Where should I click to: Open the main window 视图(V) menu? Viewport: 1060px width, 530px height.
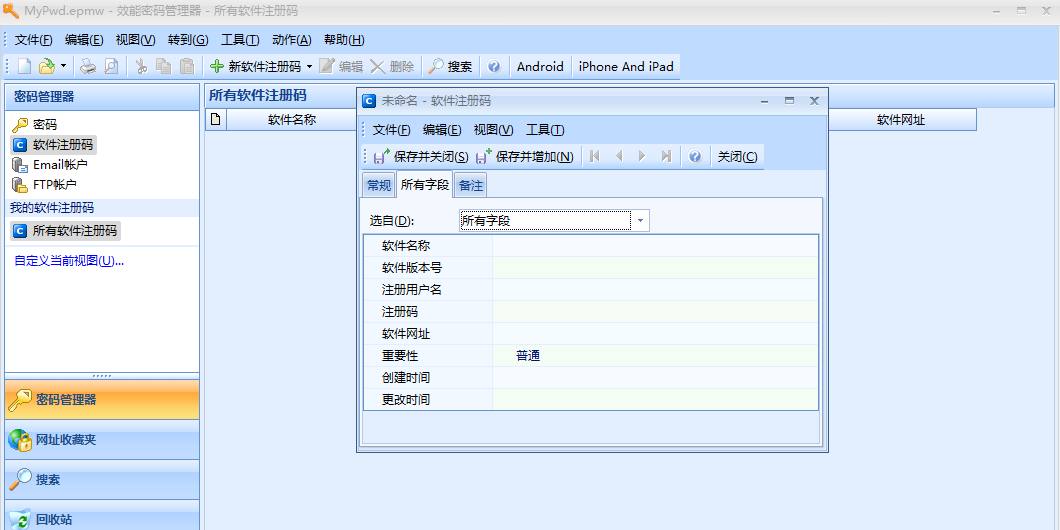coord(135,40)
